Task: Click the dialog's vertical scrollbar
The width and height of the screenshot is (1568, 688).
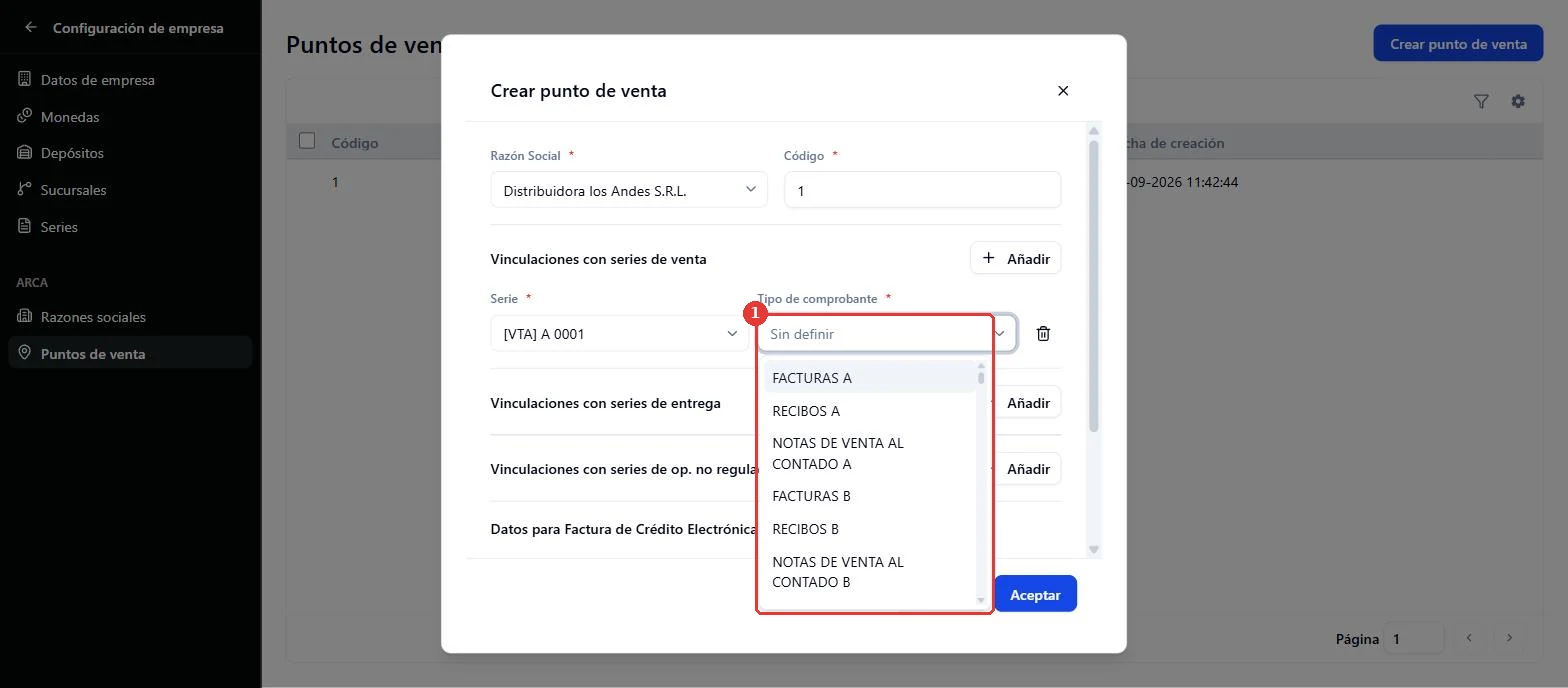Action: (x=1094, y=287)
